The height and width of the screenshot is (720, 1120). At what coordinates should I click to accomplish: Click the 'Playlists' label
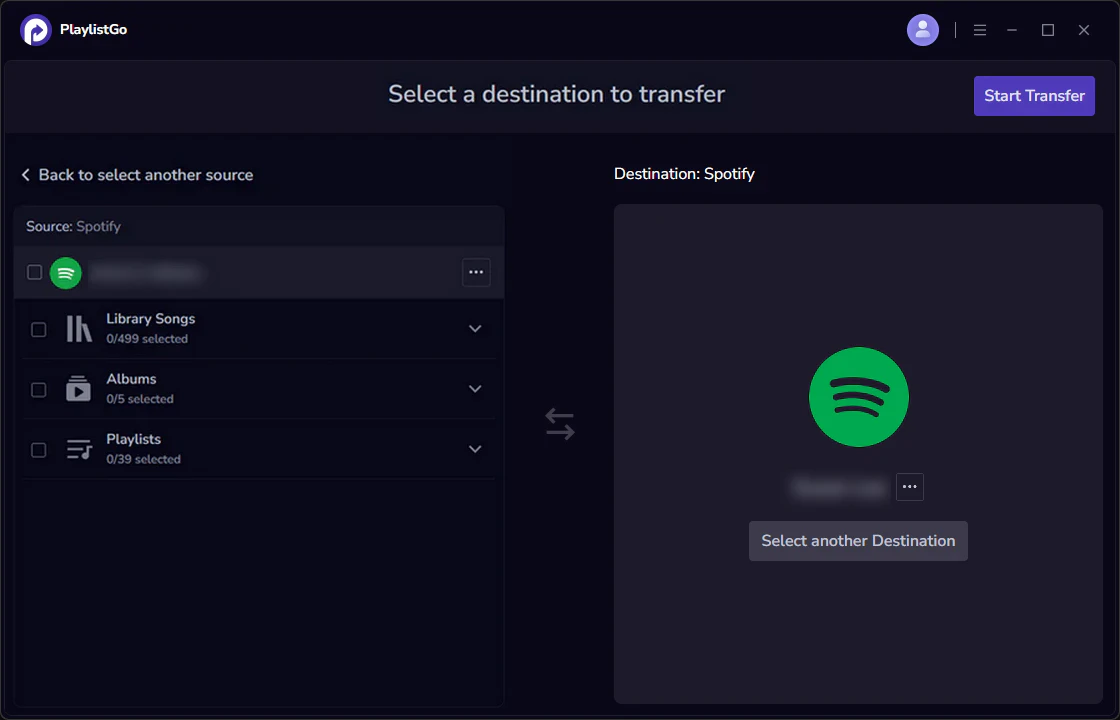coord(134,439)
